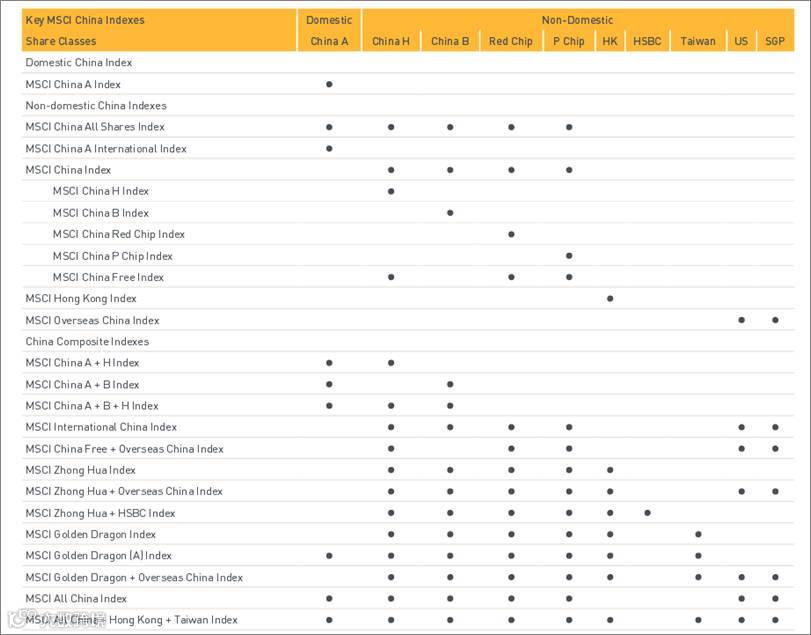The image size is (811, 635).
Task: Click the Red Chip dot in MSCI China Red Chip Index row
Action: 511,234
